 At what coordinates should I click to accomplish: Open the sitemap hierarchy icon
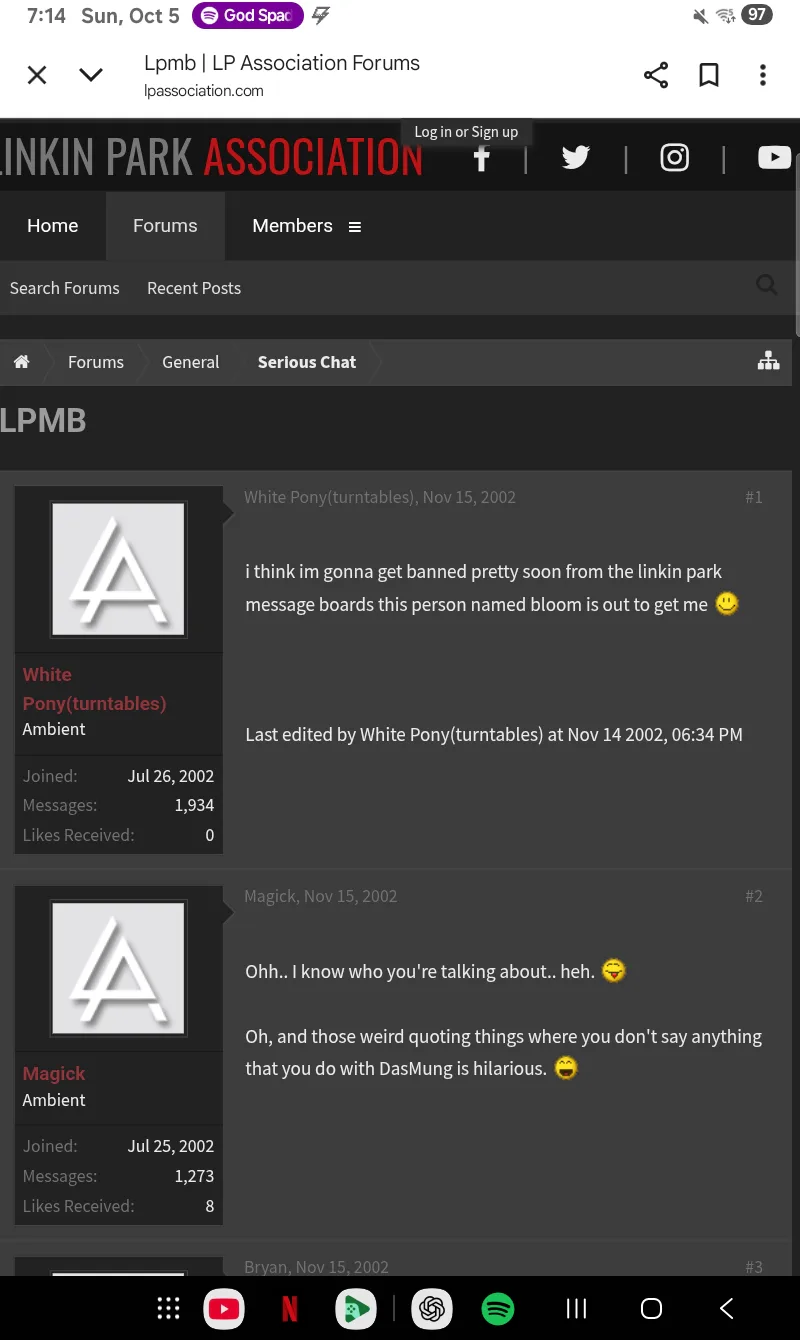click(x=768, y=362)
